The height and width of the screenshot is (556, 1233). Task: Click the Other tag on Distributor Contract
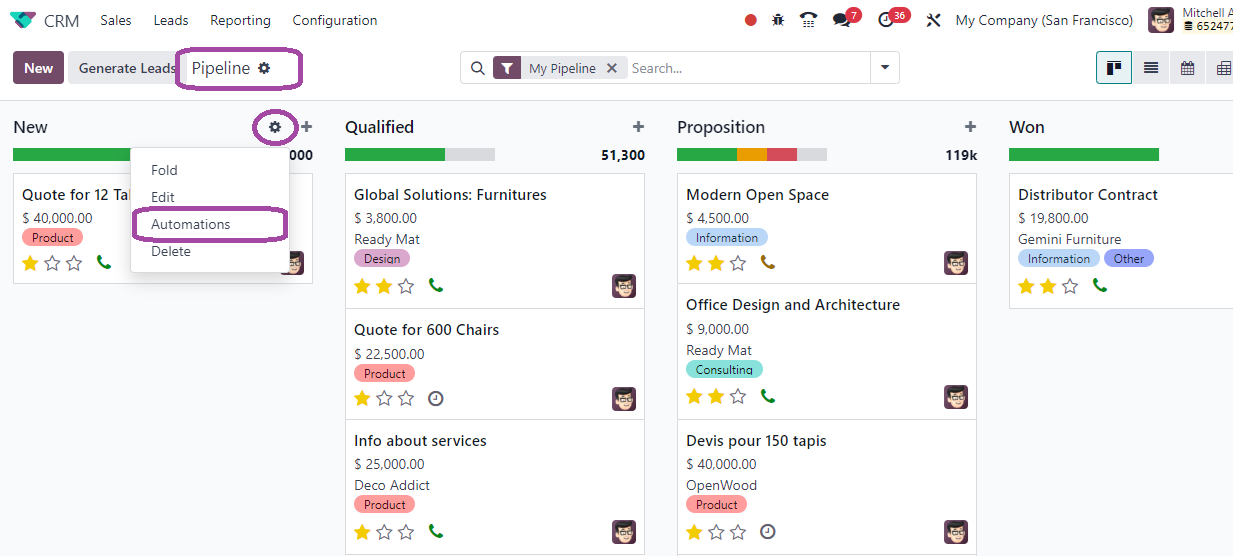pyautogui.click(x=1129, y=259)
